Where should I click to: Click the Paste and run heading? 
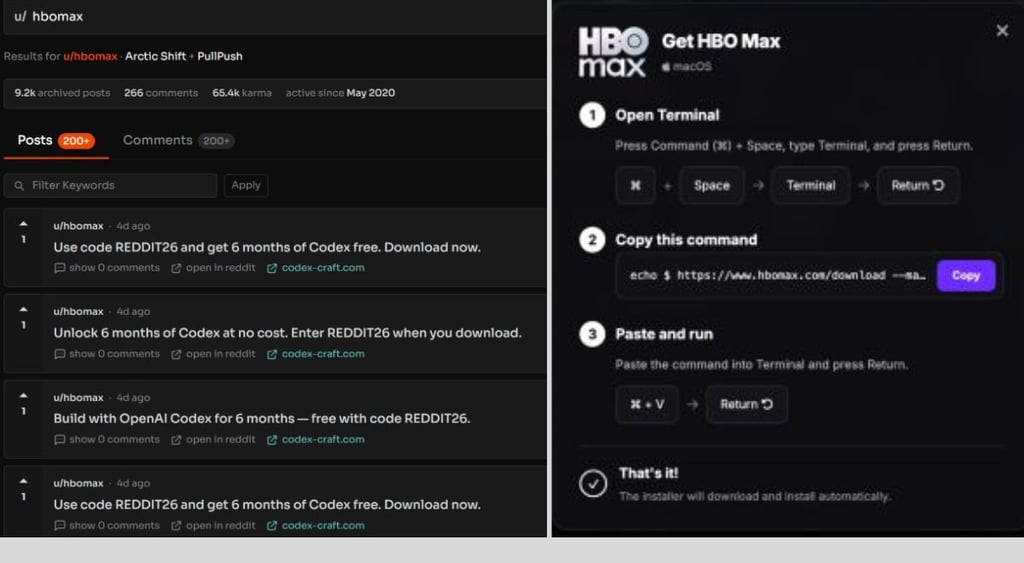(664, 334)
